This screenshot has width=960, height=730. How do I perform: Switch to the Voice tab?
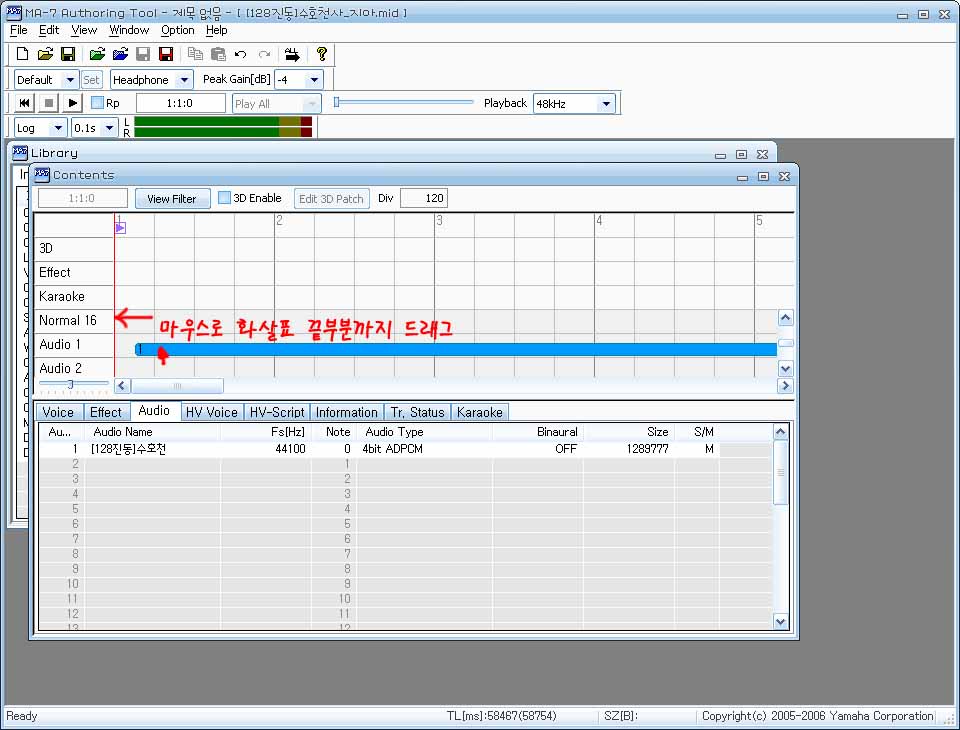pyautogui.click(x=58, y=412)
